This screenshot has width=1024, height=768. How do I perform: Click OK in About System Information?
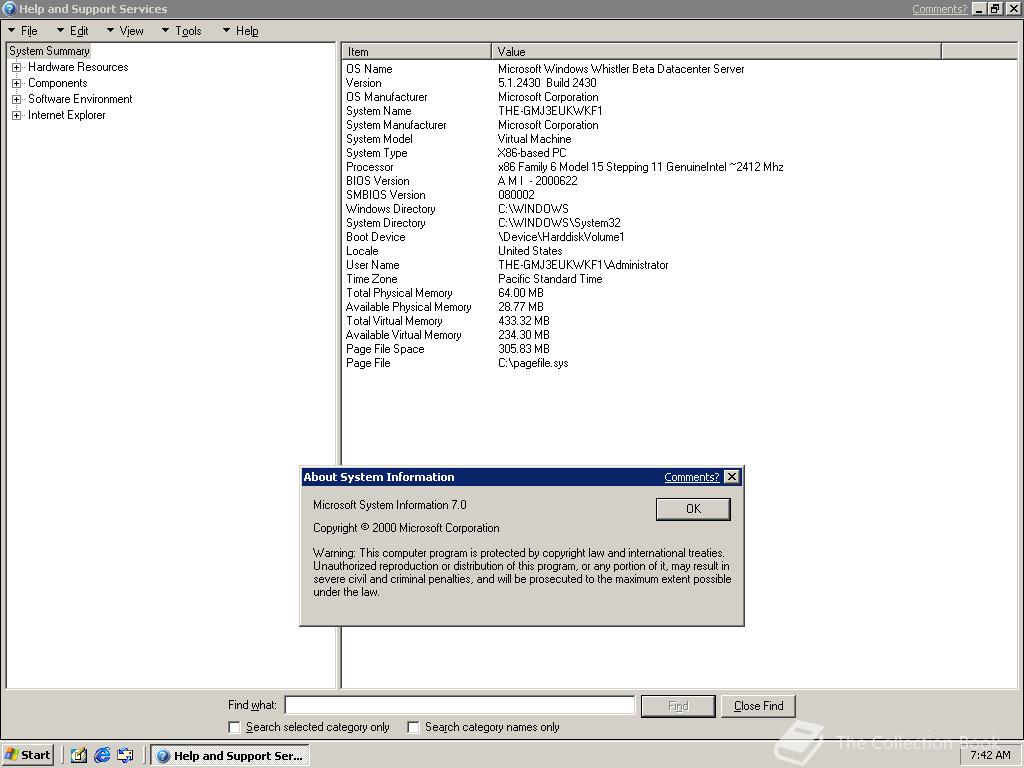693,509
